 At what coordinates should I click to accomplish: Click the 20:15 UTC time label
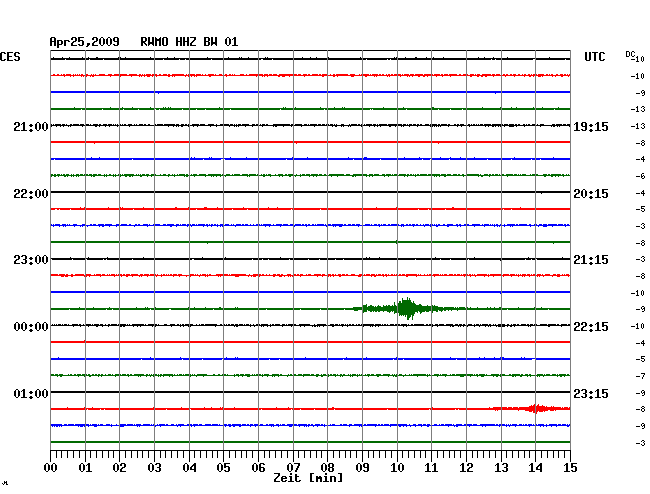tap(591, 194)
